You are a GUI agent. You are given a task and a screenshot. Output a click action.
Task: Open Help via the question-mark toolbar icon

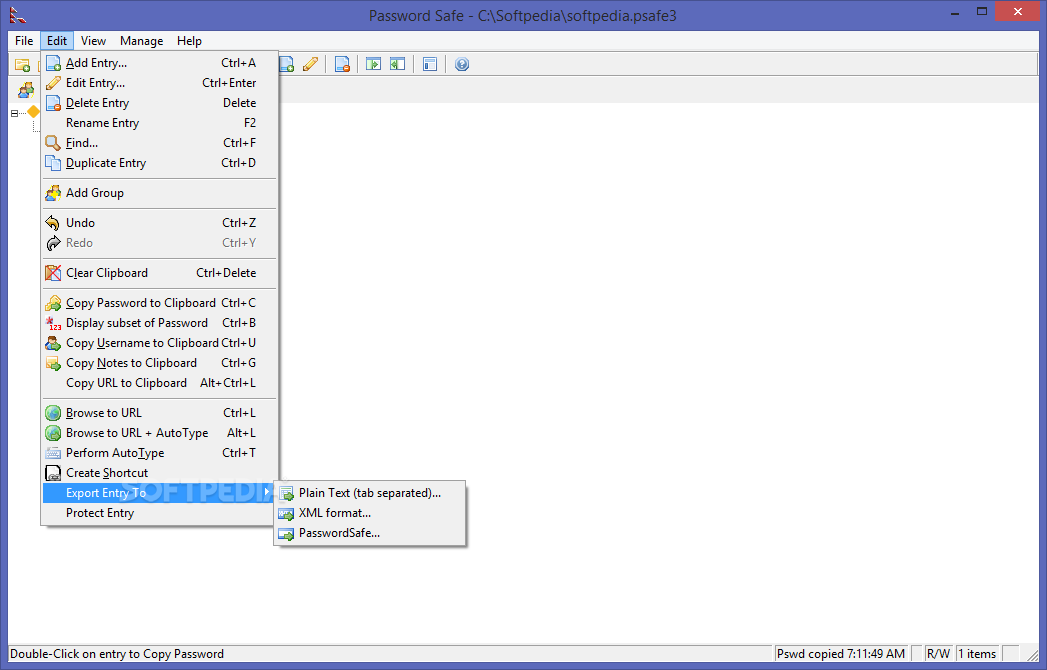pos(461,65)
